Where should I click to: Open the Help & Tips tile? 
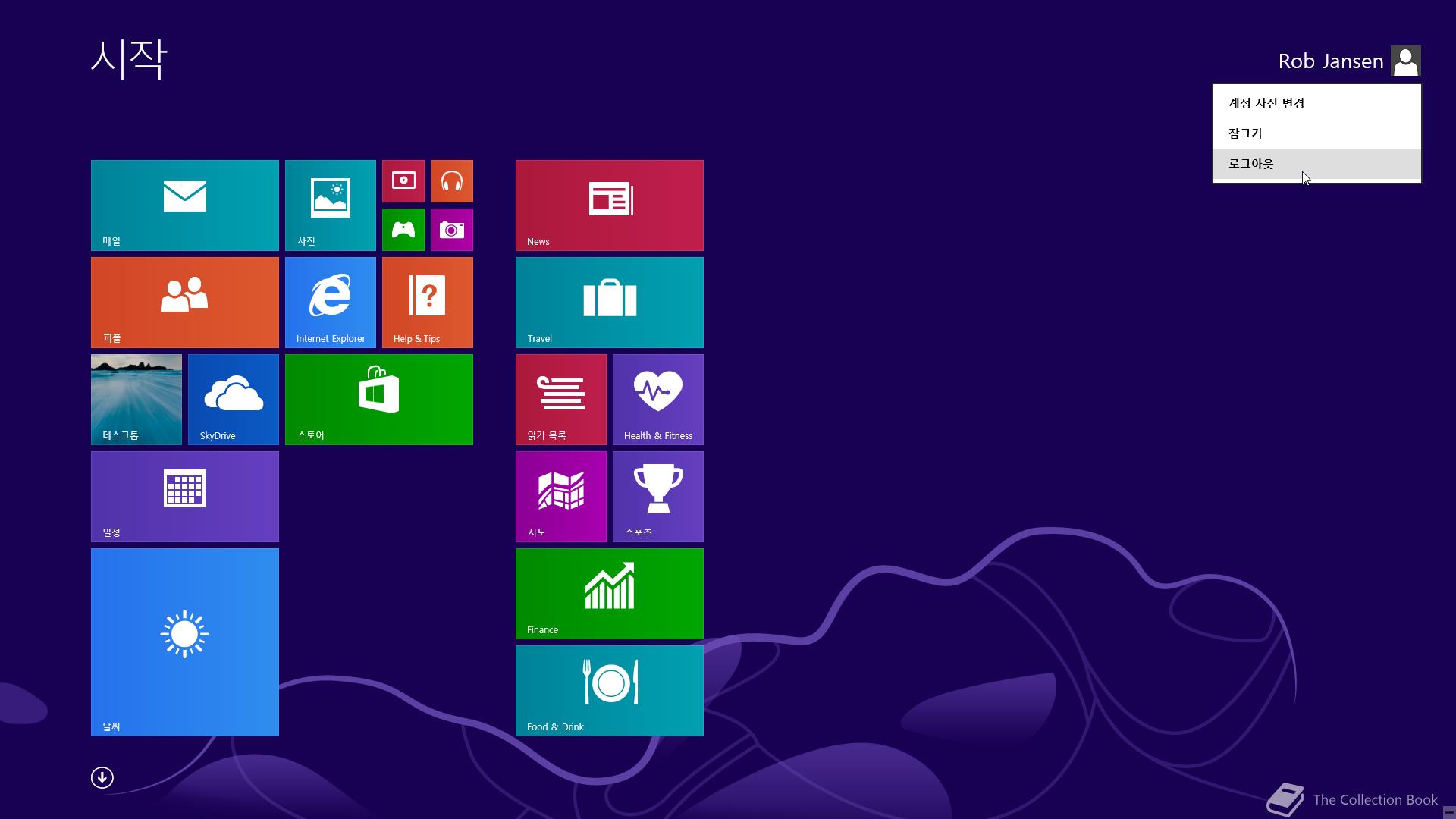click(428, 303)
